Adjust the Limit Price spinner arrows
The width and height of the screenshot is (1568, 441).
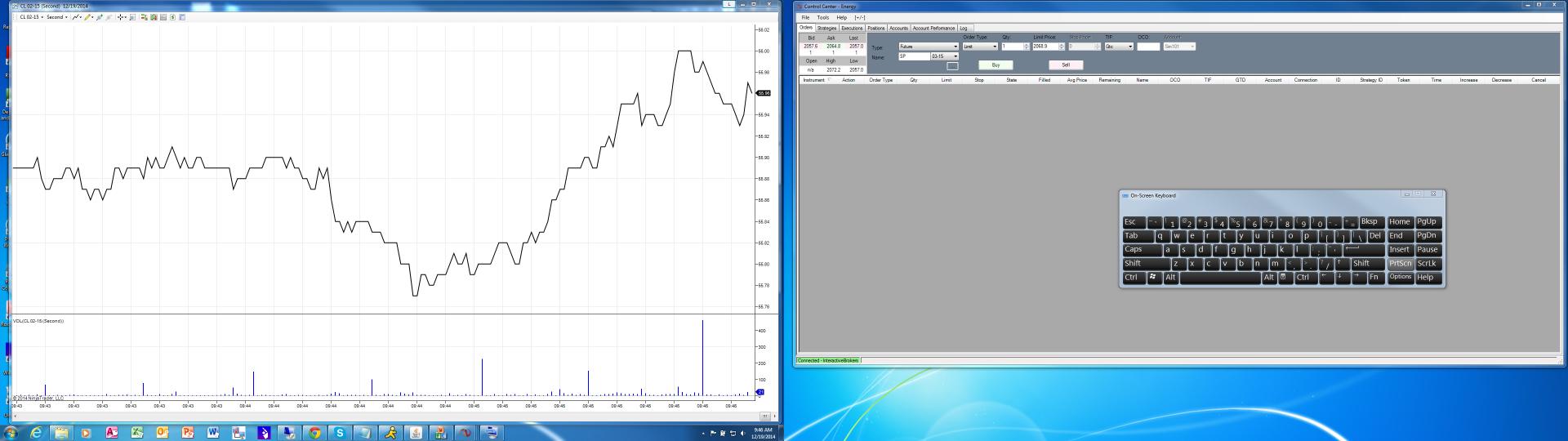pyautogui.click(x=1061, y=47)
